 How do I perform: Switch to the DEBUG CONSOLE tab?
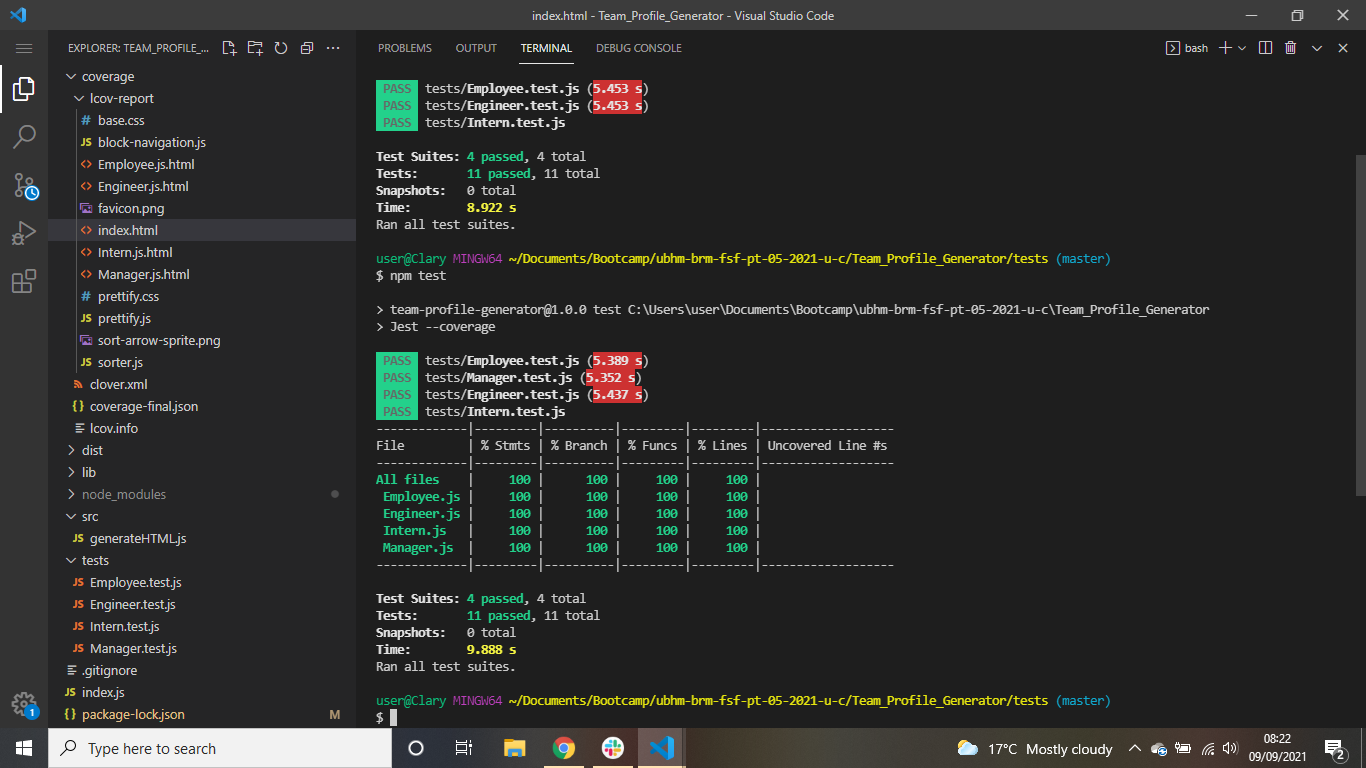(639, 47)
